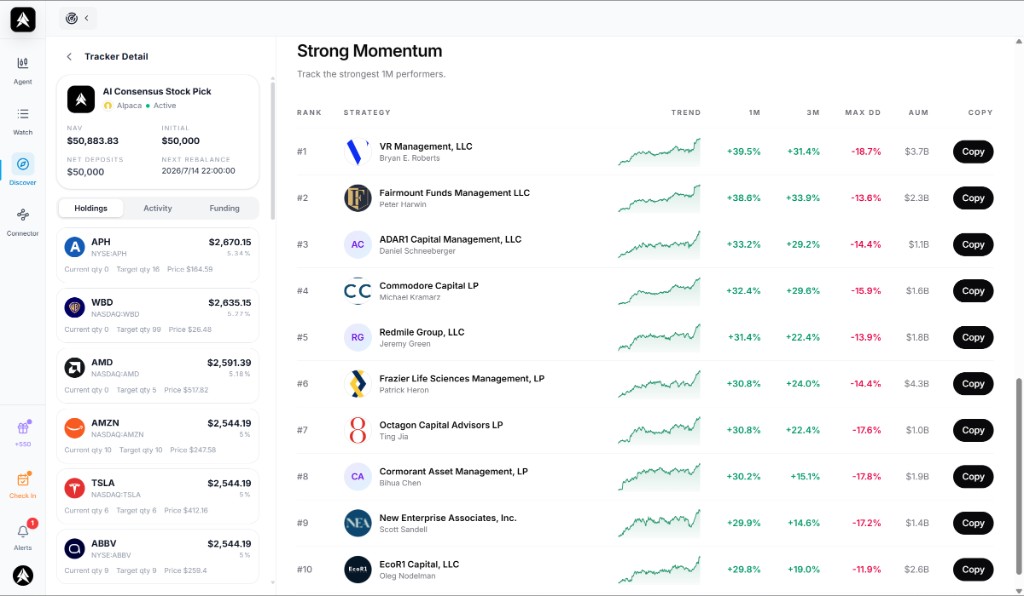Viewport: 1024px width, 596px height.
Task: Switch to the Holdings tab
Action: 91,208
